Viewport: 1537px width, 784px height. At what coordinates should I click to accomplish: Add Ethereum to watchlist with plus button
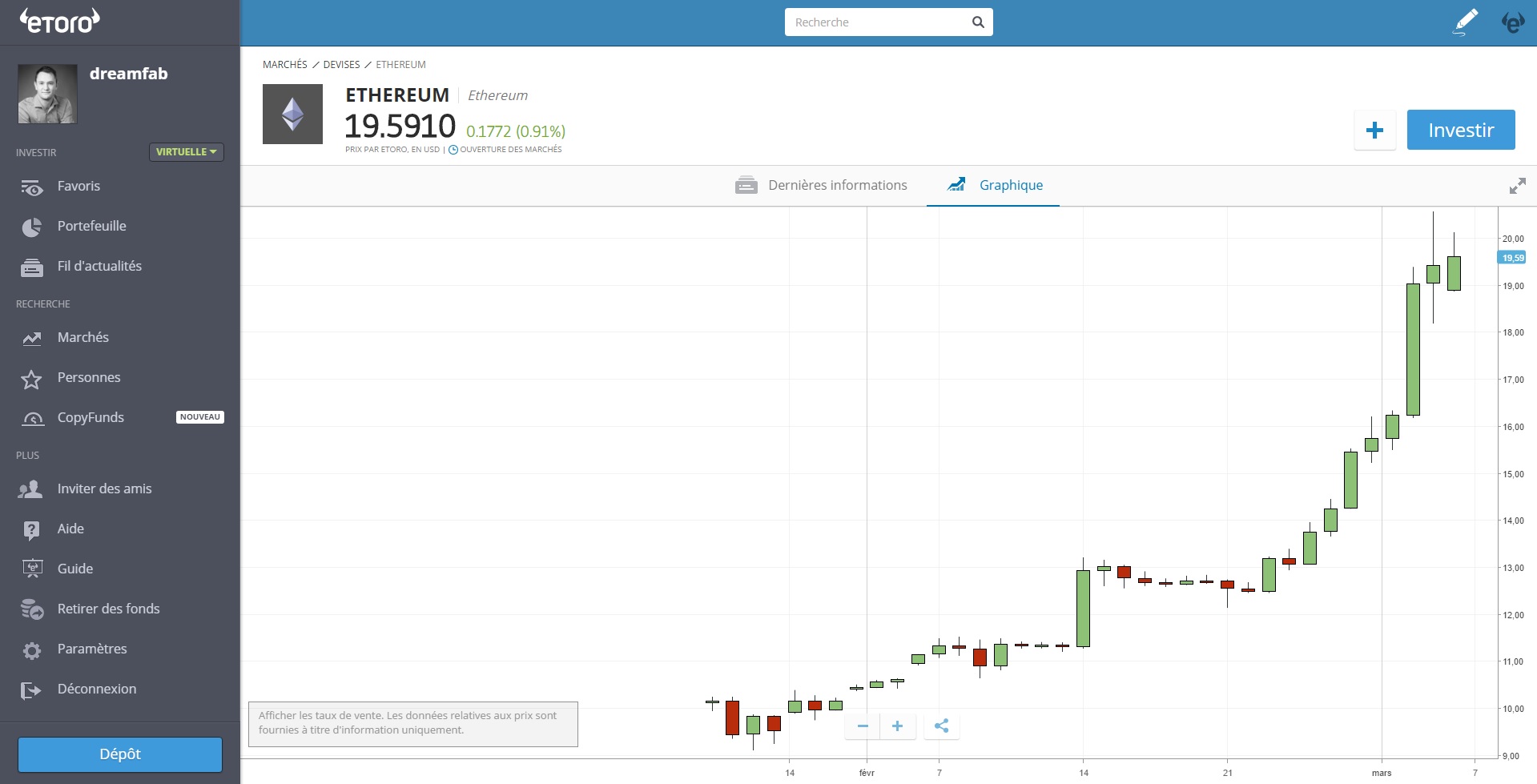pyautogui.click(x=1374, y=130)
